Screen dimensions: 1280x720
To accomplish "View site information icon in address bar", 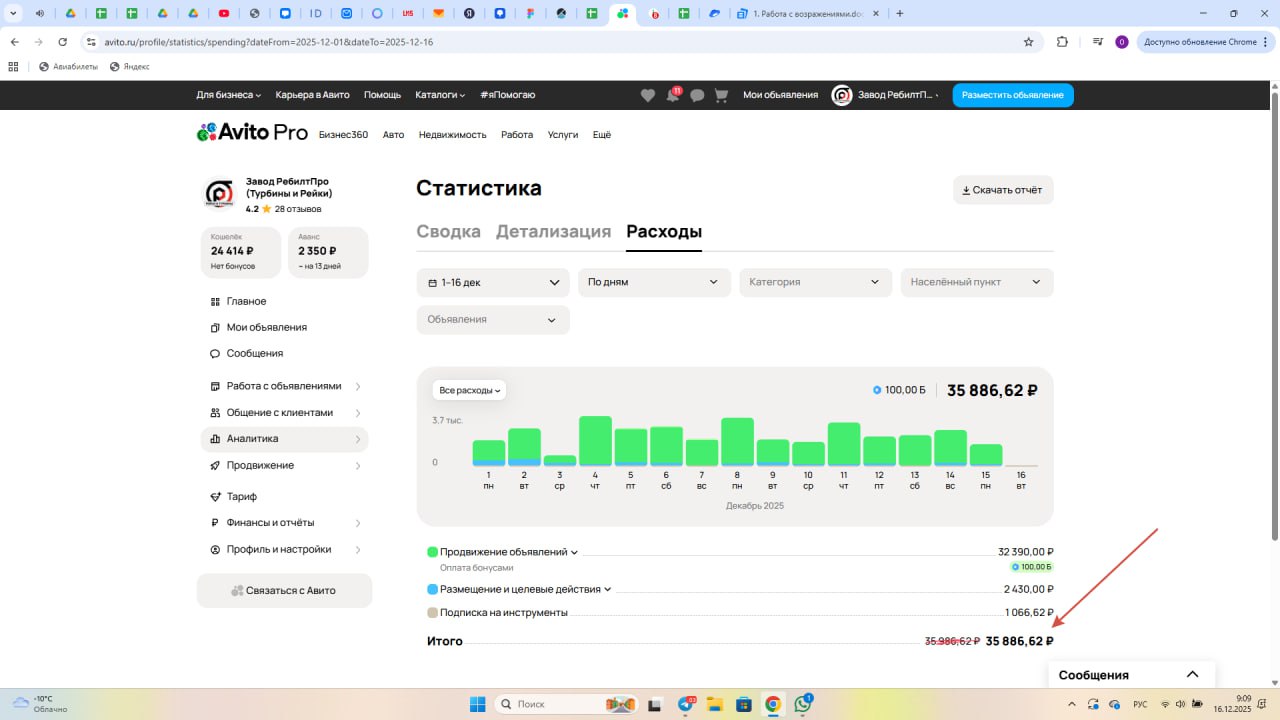I will 91,42.
